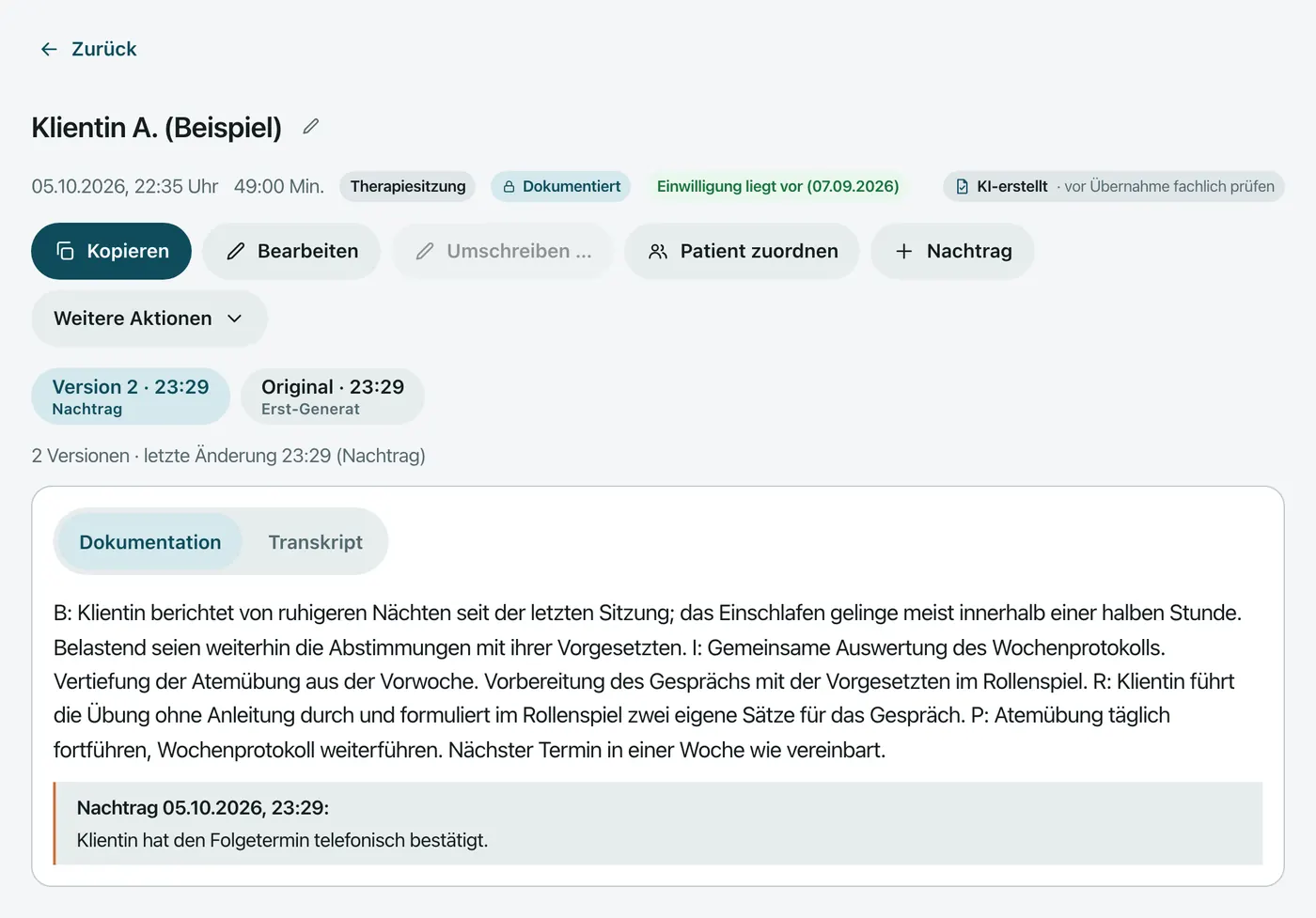Add an addendum with the Nachtrag button

pos(953,251)
